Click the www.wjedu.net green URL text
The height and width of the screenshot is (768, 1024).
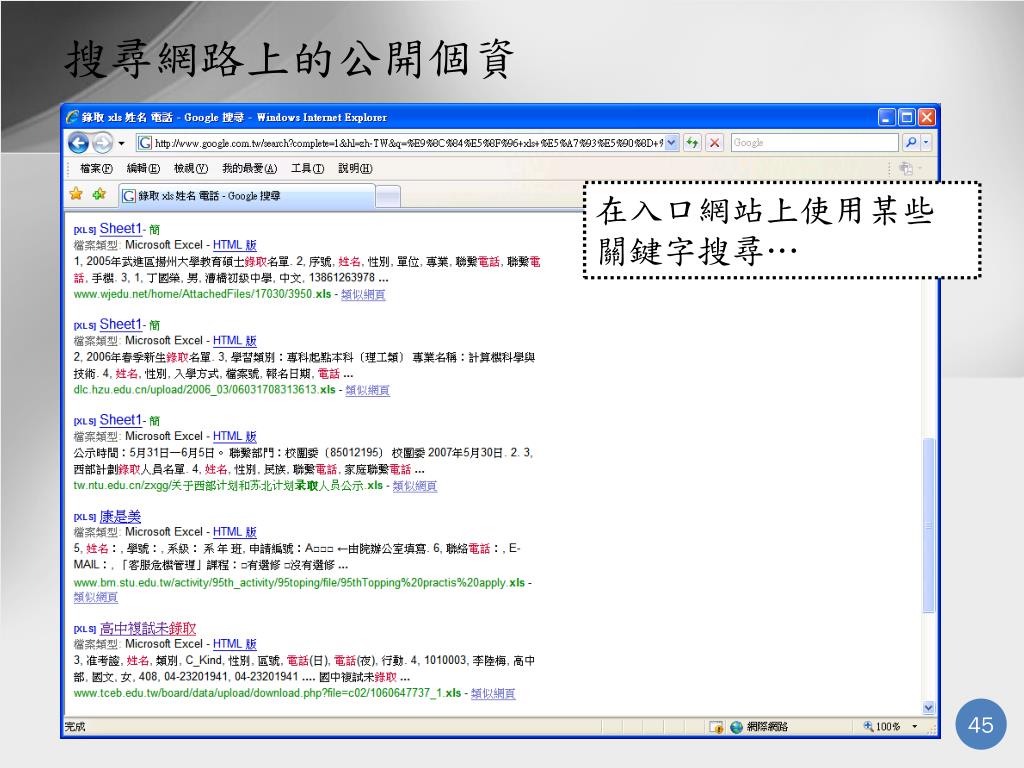coord(202,295)
